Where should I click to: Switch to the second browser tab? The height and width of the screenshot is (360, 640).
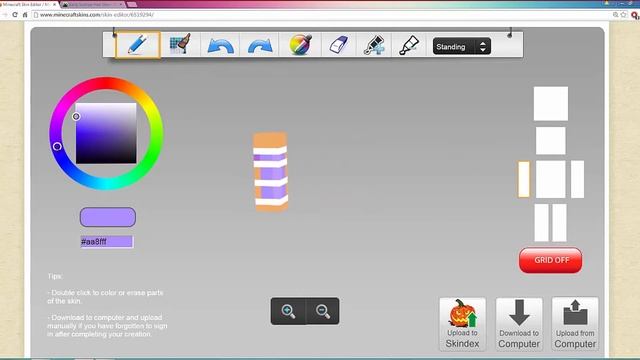tap(93, 4)
